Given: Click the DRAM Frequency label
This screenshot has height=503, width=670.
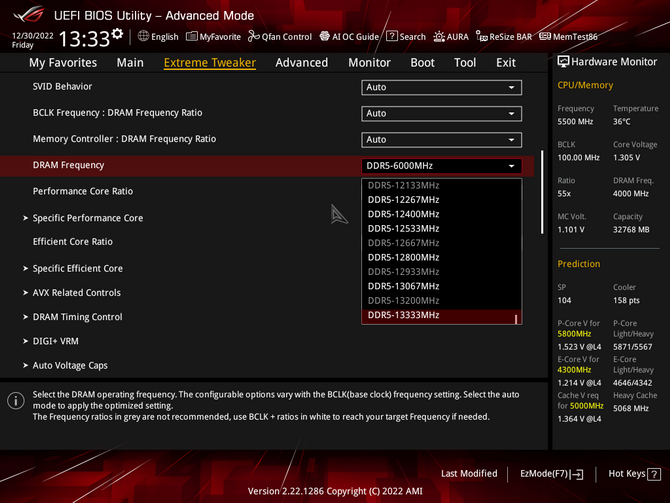Looking at the screenshot, I should tap(68, 165).
